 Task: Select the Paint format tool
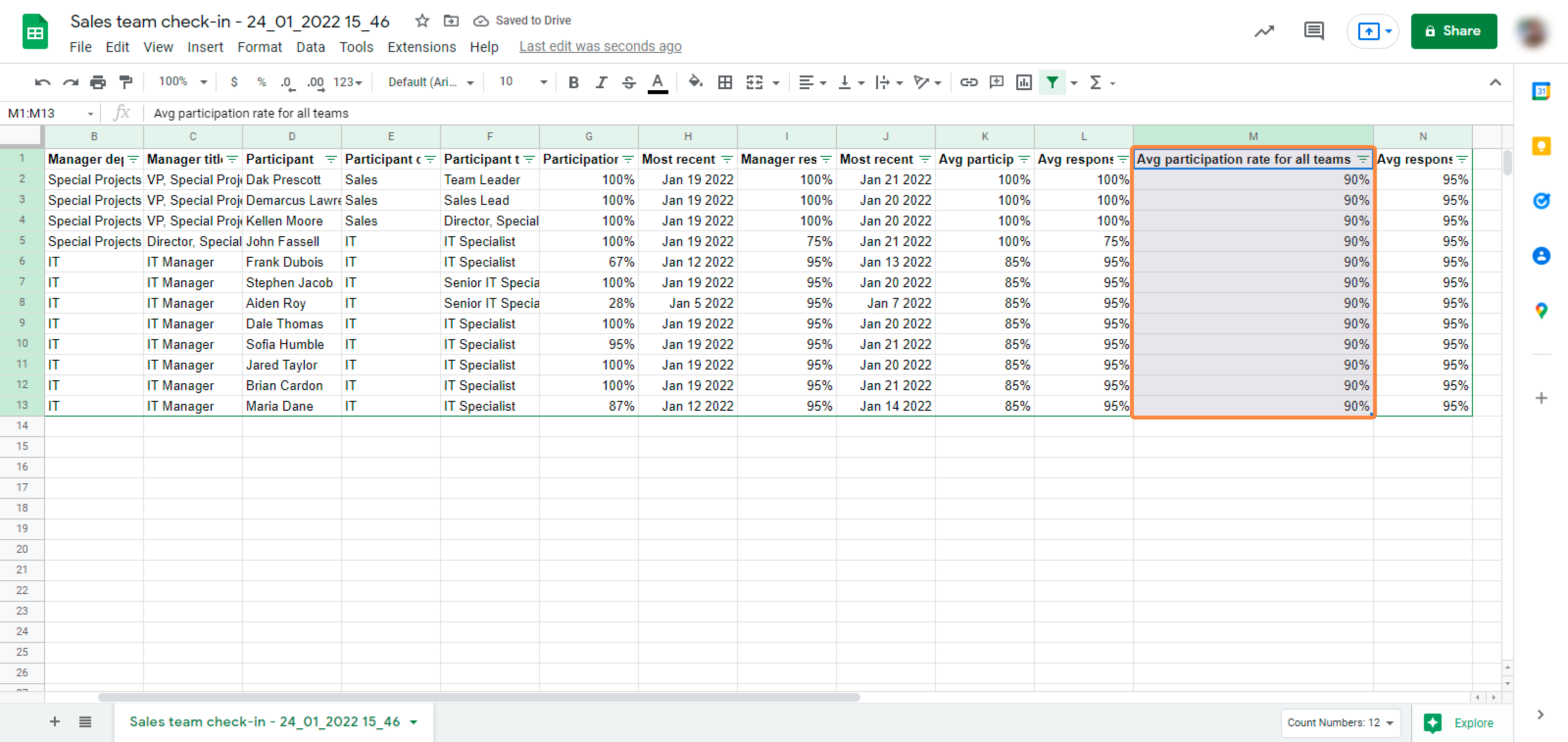click(126, 82)
